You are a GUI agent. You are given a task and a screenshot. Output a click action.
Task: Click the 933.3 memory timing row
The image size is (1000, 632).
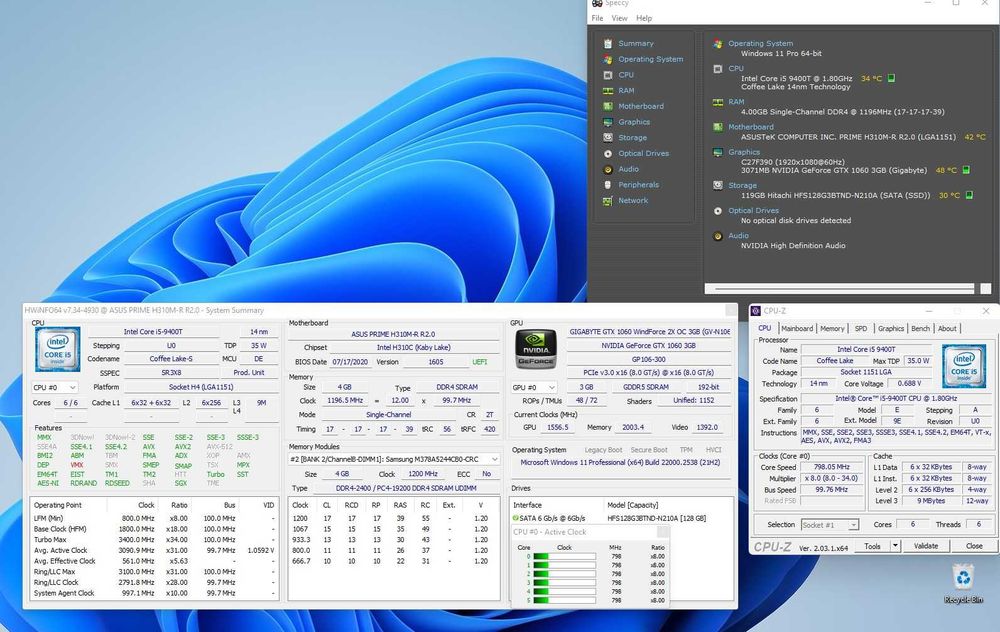(x=393, y=540)
